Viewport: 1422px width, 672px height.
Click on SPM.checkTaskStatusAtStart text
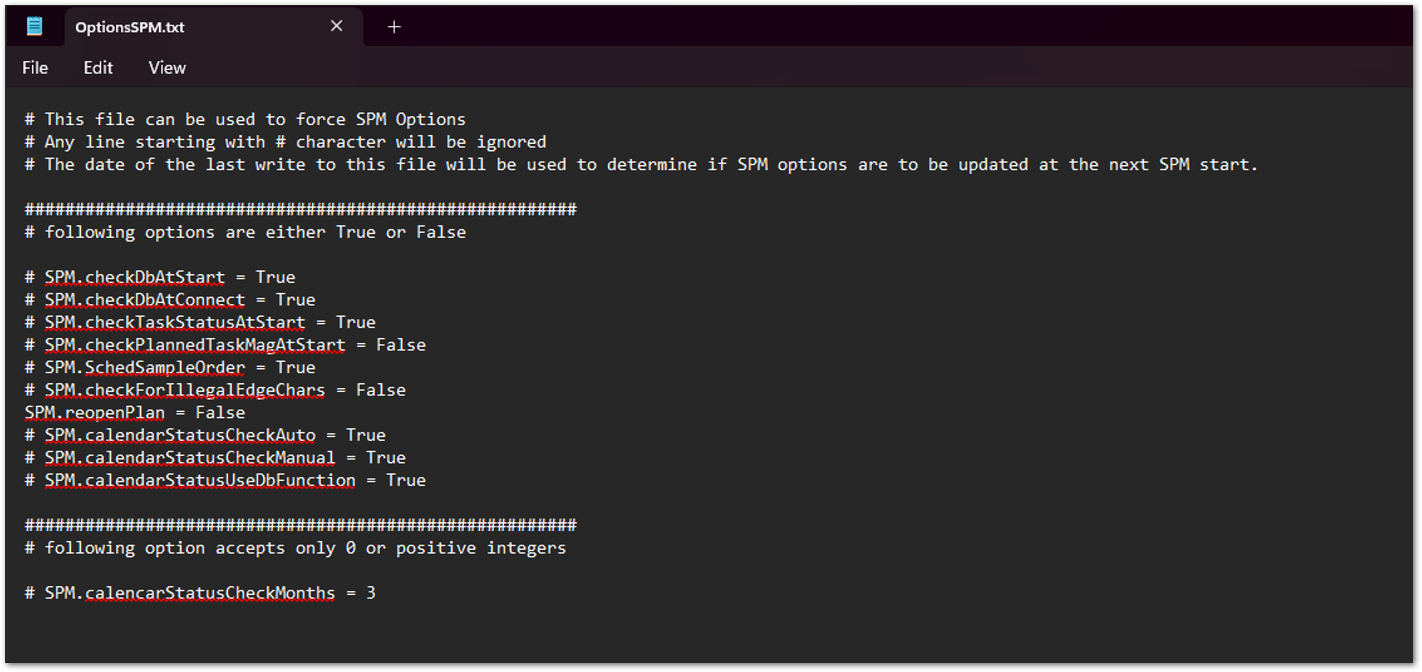click(174, 322)
